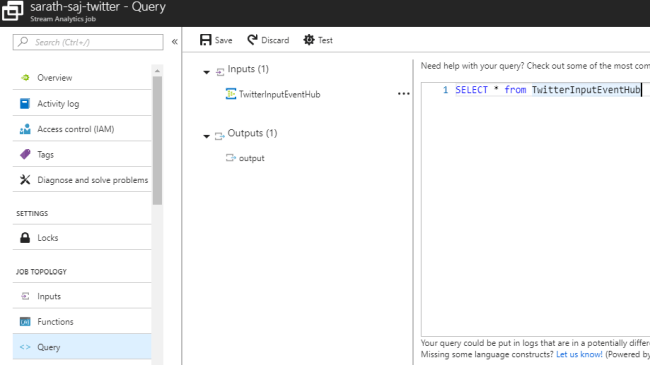Select the output entry in tree
This screenshot has width=650, height=365.
[252, 158]
